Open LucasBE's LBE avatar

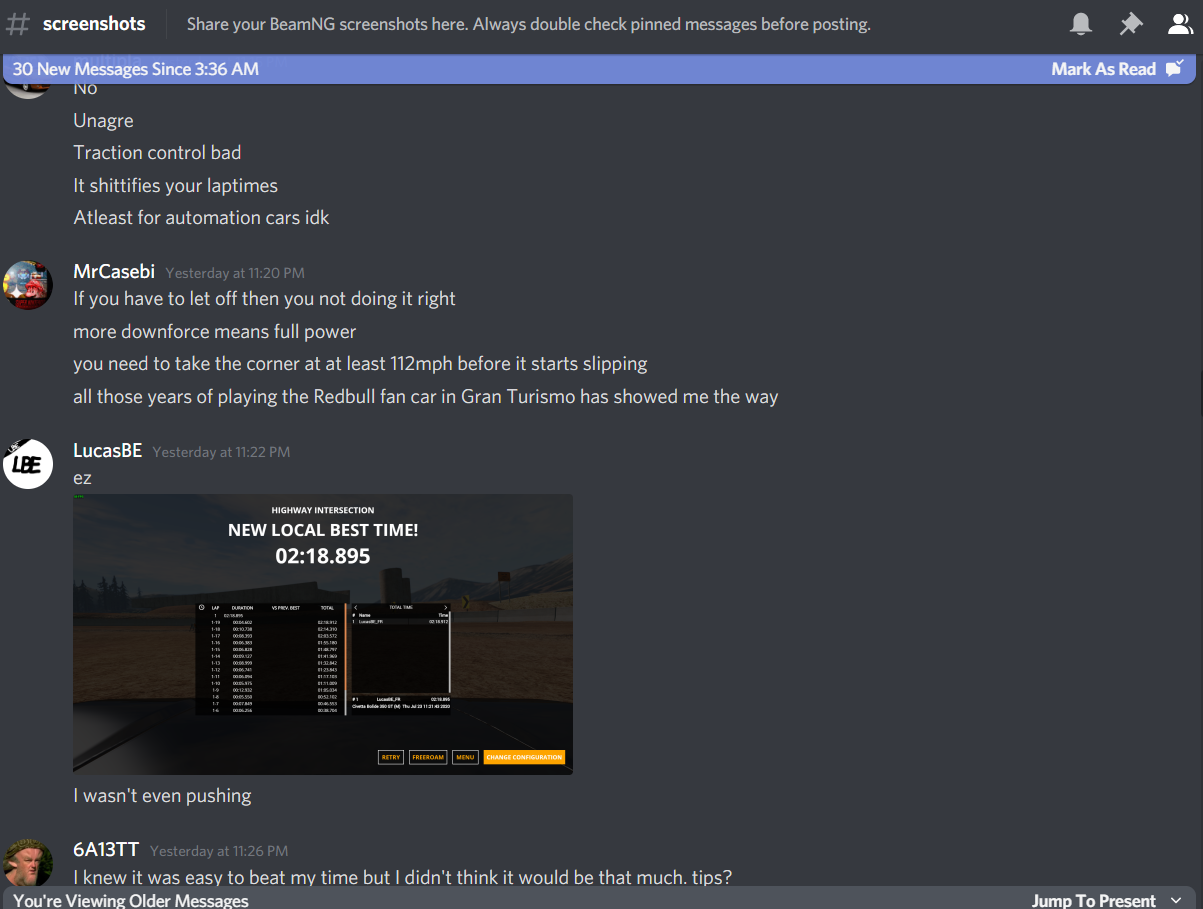tap(28, 464)
